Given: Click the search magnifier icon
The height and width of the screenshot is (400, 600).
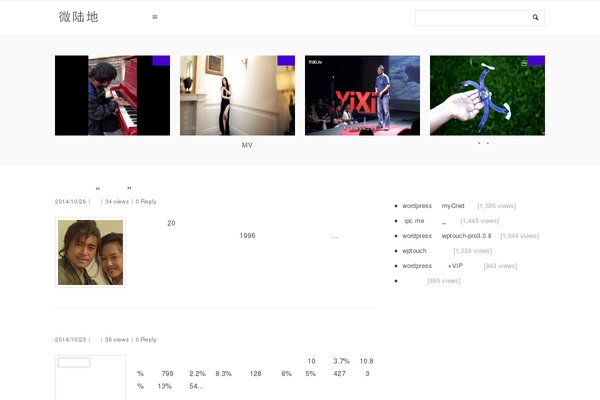Looking at the screenshot, I should [x=535, y=17].
